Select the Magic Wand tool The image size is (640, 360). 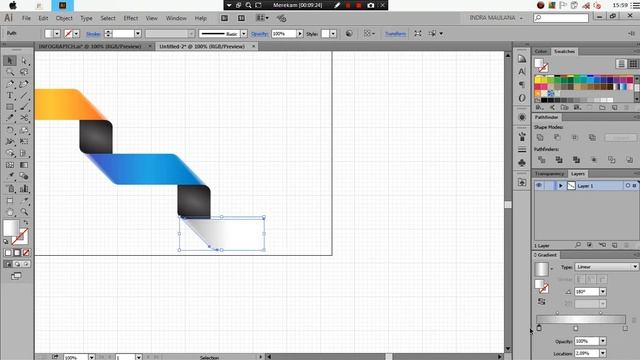pos(10,72)
